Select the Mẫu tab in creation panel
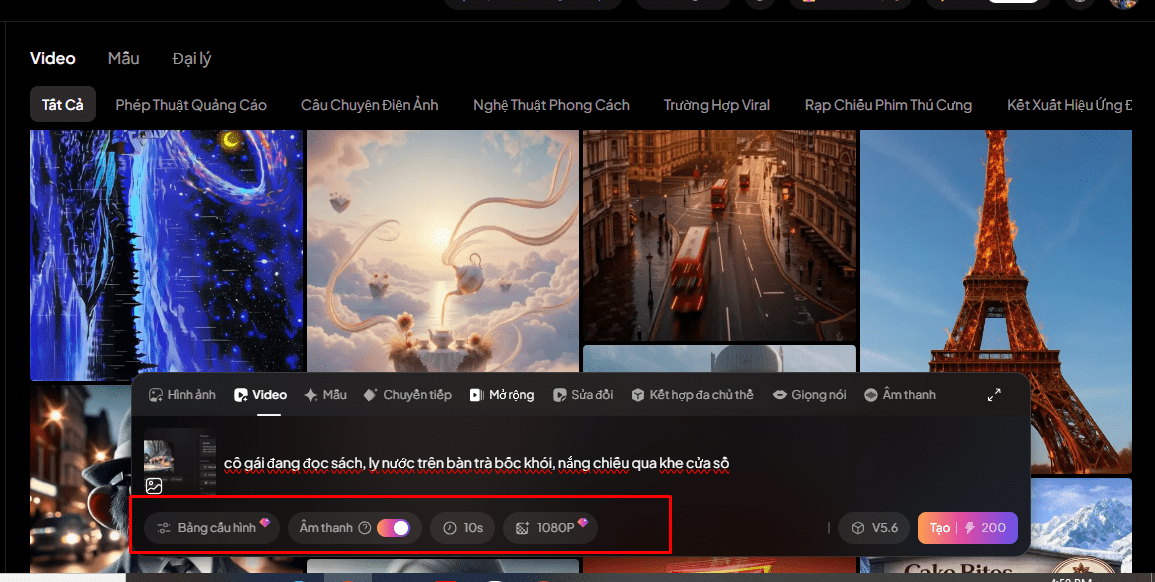 [x=326, y=395]
